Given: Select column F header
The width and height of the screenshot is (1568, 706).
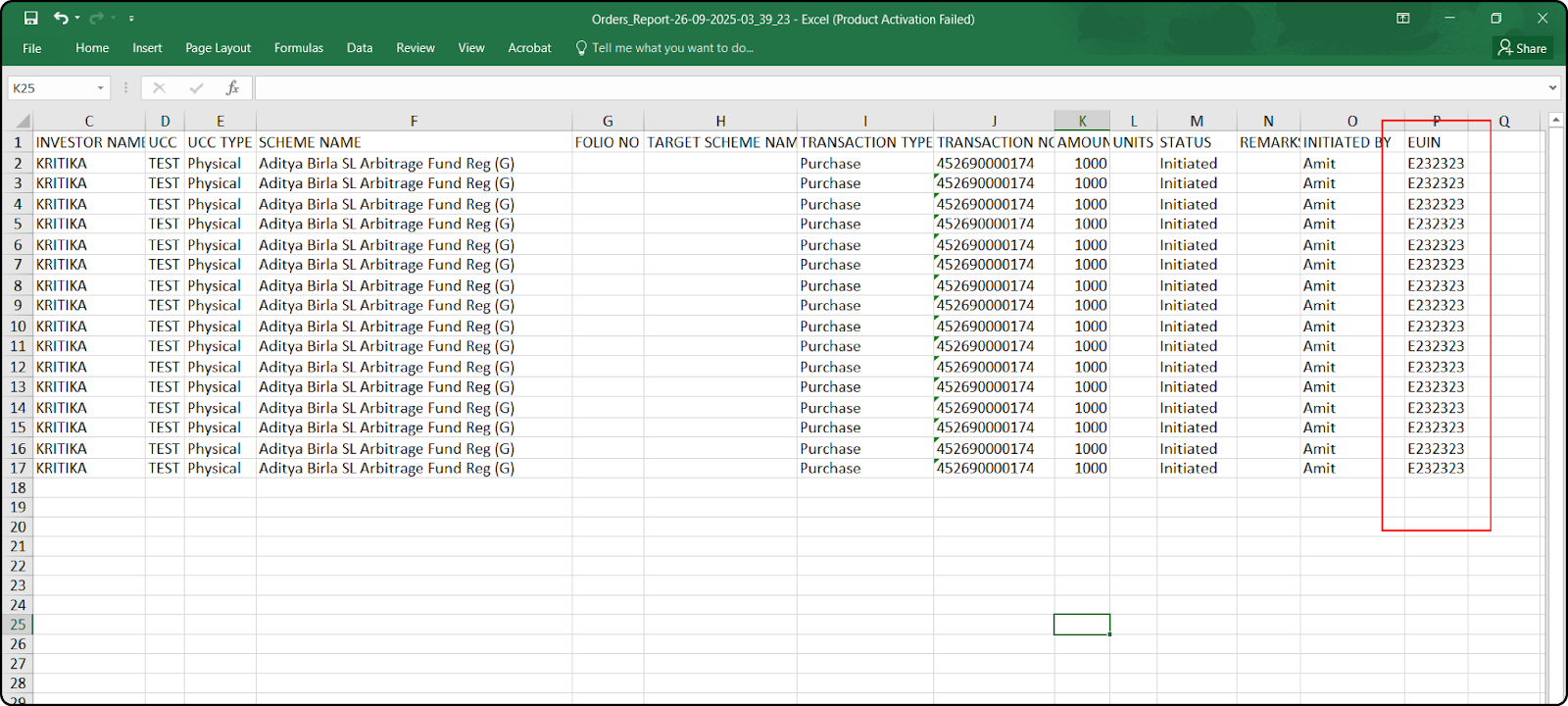Looking at the screenshot, I should pyautogui.click(x=414, y=122).
